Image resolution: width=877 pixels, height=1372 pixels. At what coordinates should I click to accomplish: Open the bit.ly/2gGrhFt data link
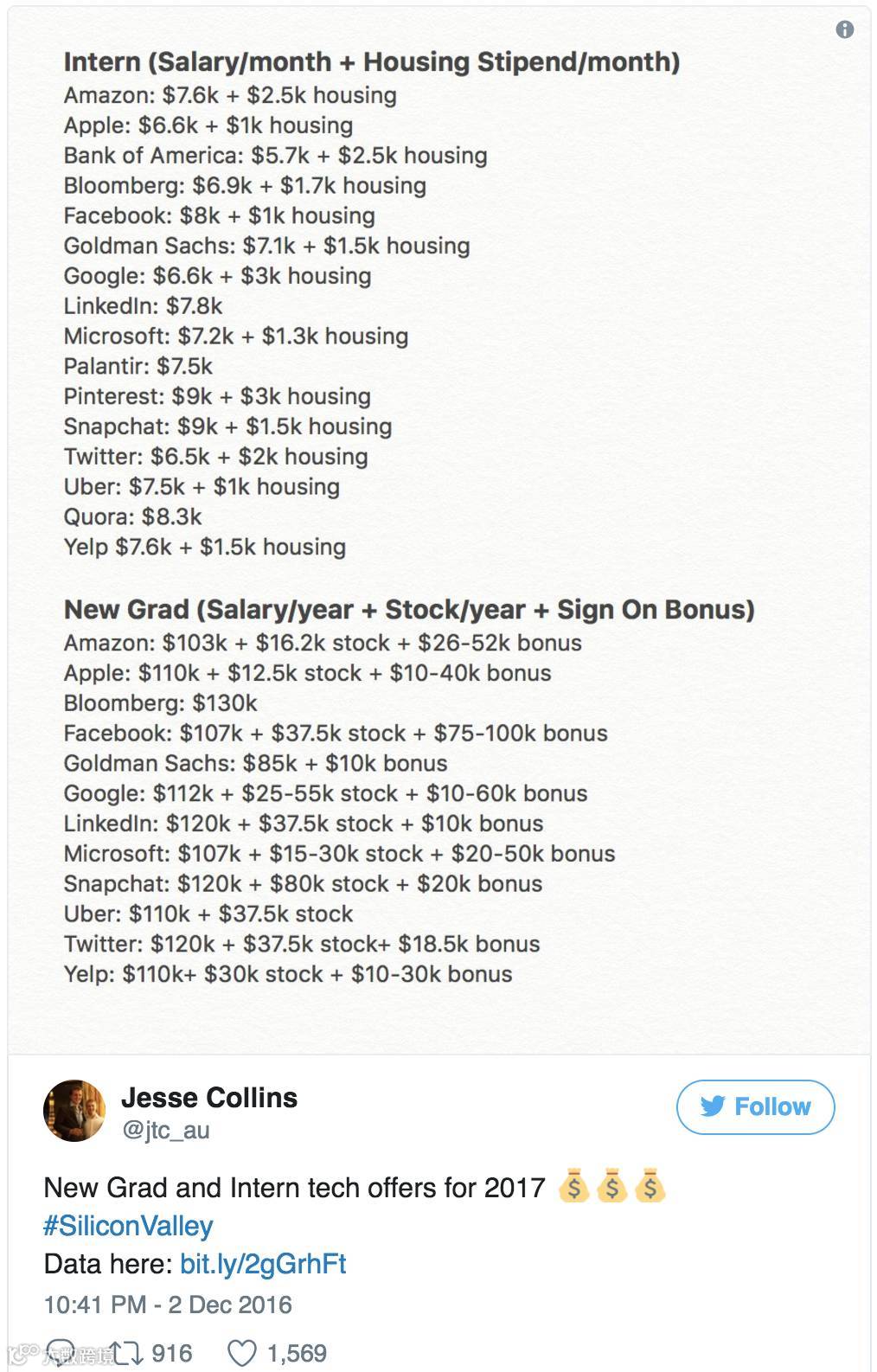263,1264
